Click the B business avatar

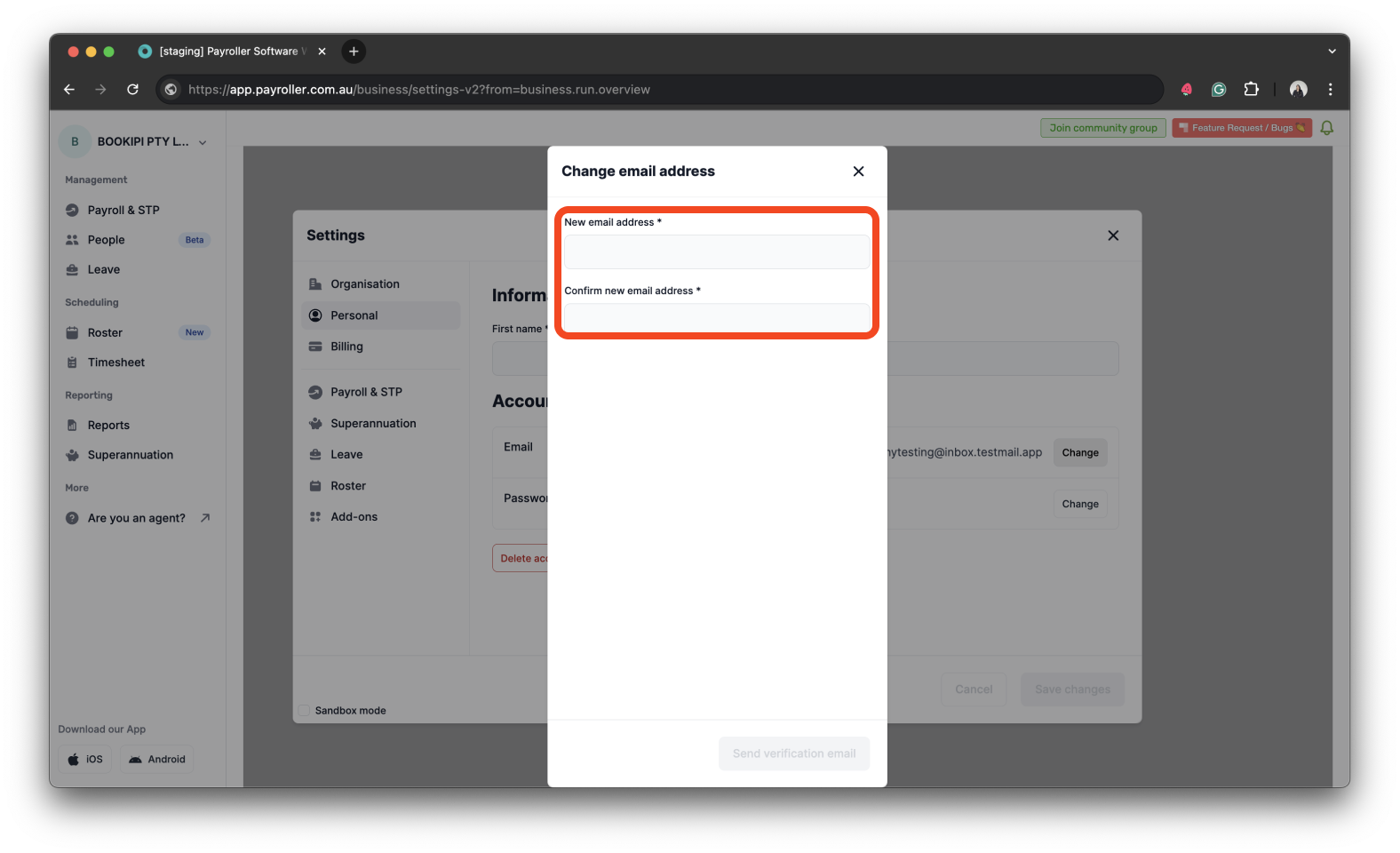click(75, 141)
